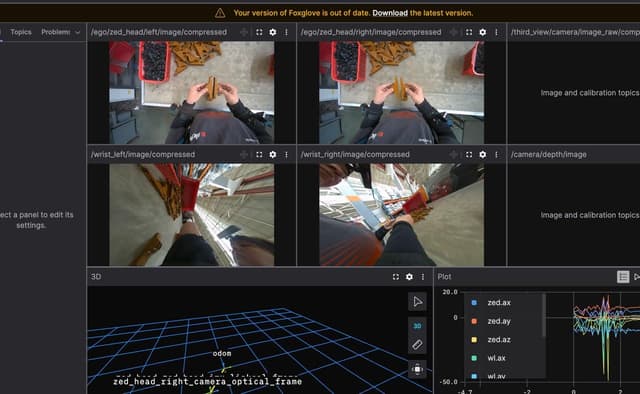
Task: Open settings for zed_head right image panel
Action: tap(482, 32)
